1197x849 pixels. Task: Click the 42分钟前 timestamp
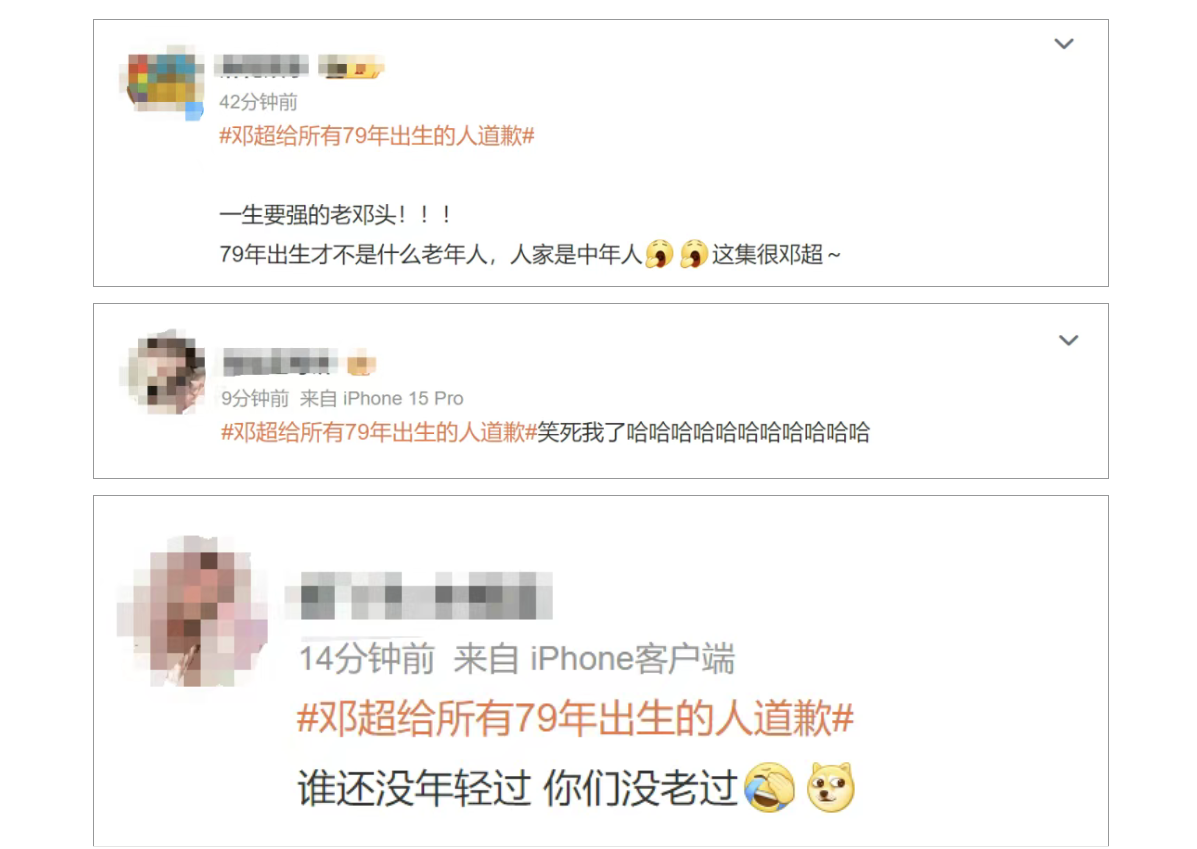258,102
